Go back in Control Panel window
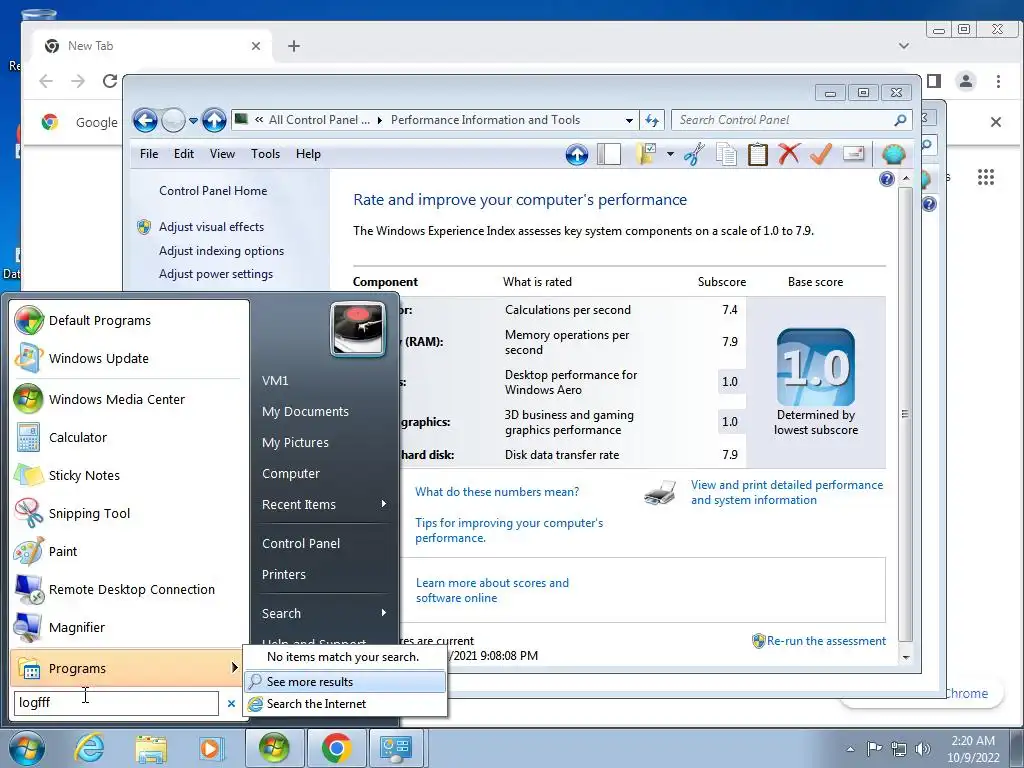1024x768 pixels. (x=145, y=120)
